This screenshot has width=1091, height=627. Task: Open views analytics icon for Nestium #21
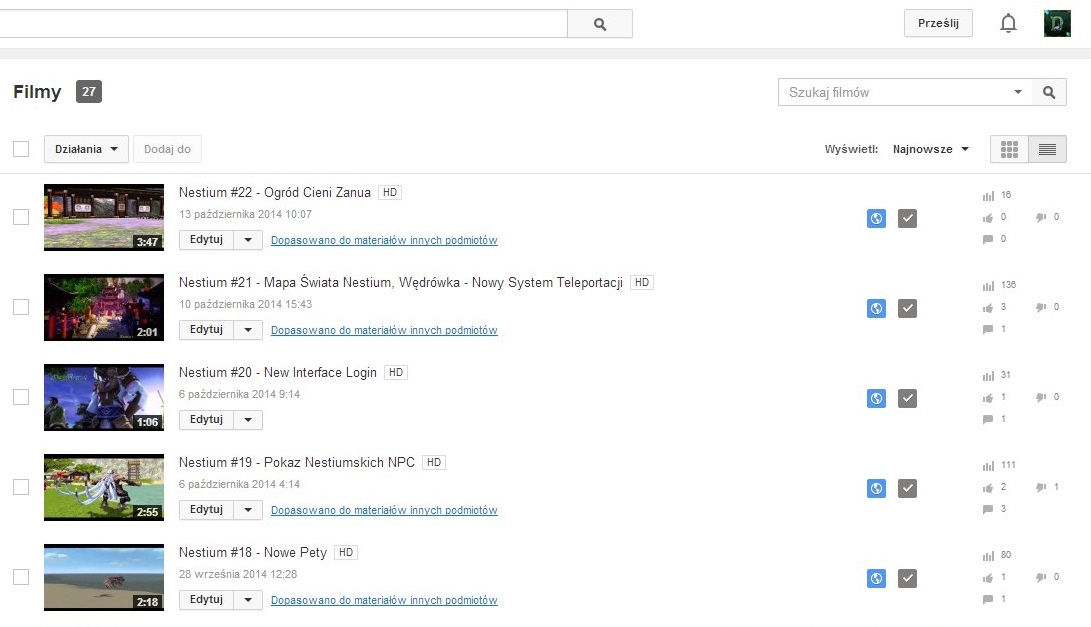tap(988, 285)
